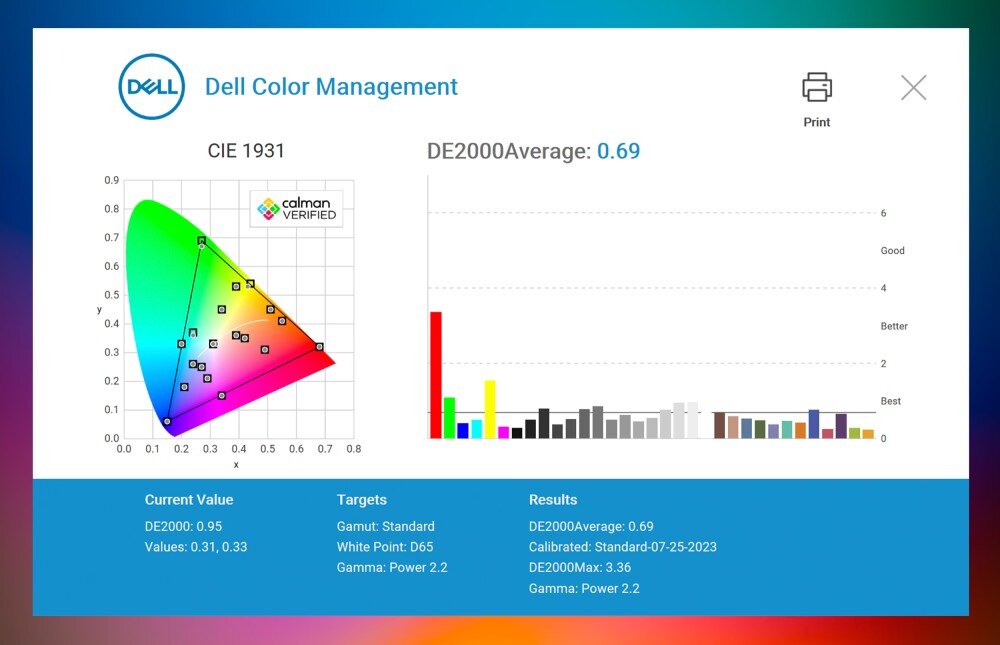Click the Print printer icon
Viewport: 1000px width, 645px height.
coord(817,87)
